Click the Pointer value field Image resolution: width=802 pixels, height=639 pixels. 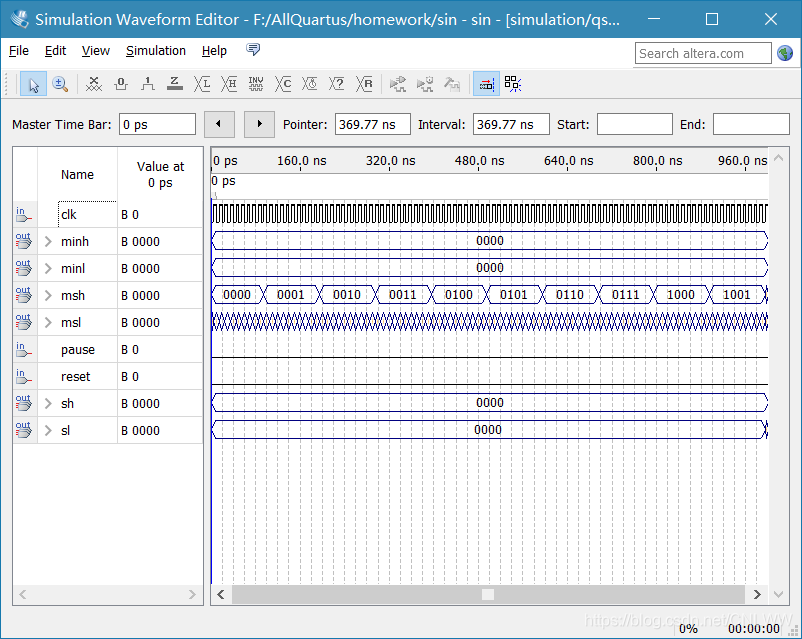tap(372, 124)
